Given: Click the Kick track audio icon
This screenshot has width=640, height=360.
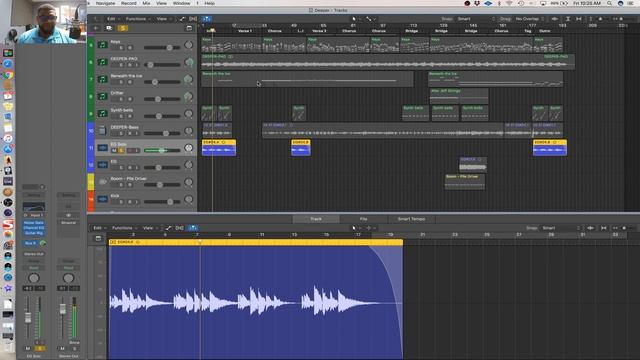Looking at the screenshot, I should (102, 199).
